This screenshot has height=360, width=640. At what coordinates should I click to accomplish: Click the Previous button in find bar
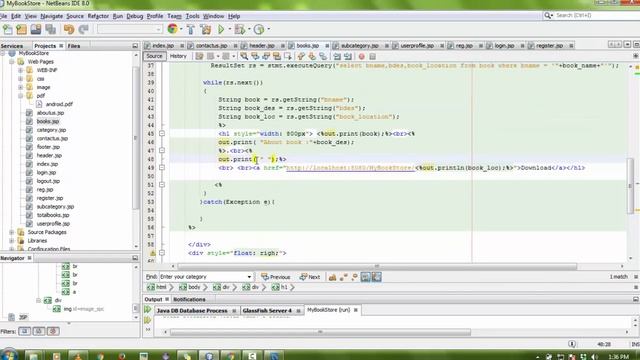tap(276, 277)
